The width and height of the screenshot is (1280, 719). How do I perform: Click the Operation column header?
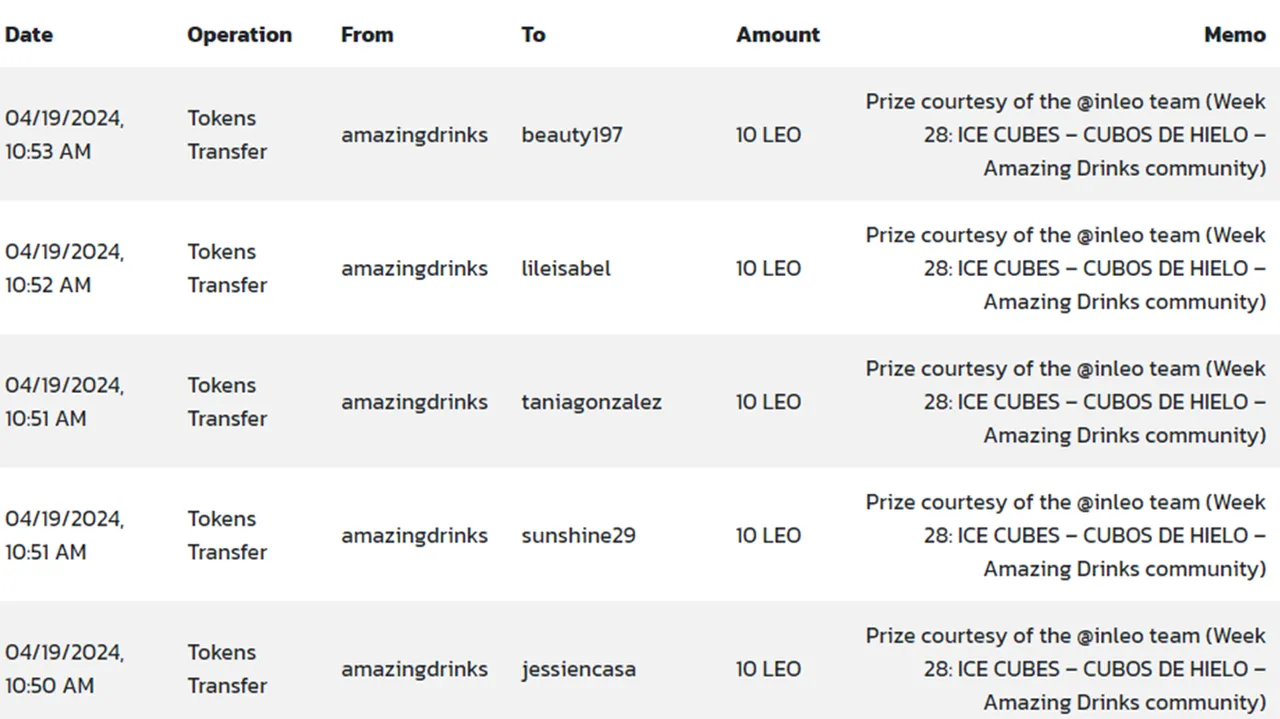[x=239, y=34]
